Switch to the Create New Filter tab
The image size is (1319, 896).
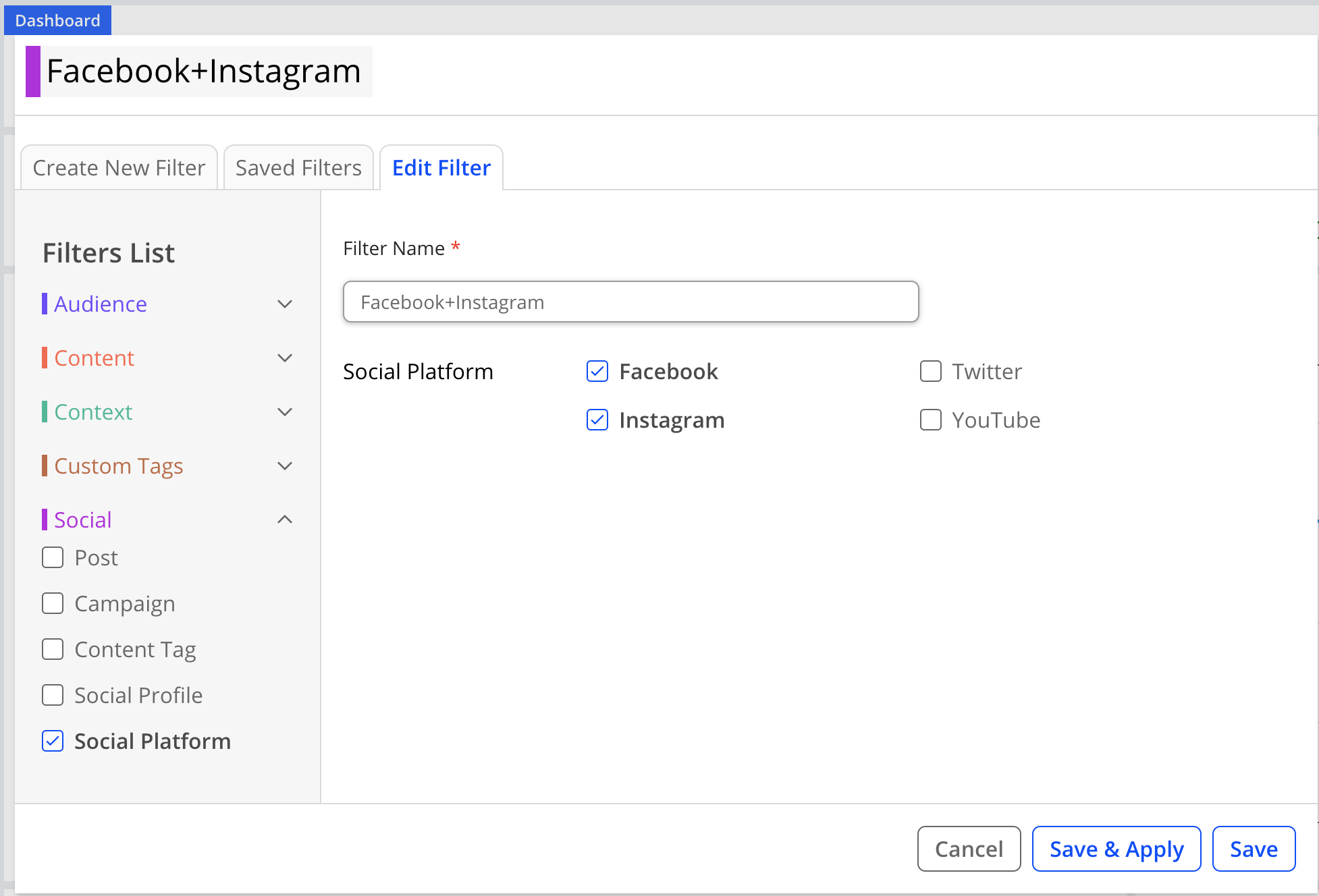(119, 168)
